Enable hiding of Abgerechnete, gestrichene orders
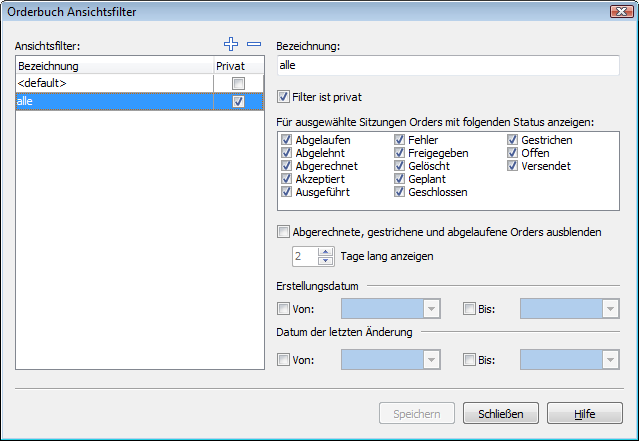The image size is (639, 441). [284, 231]
